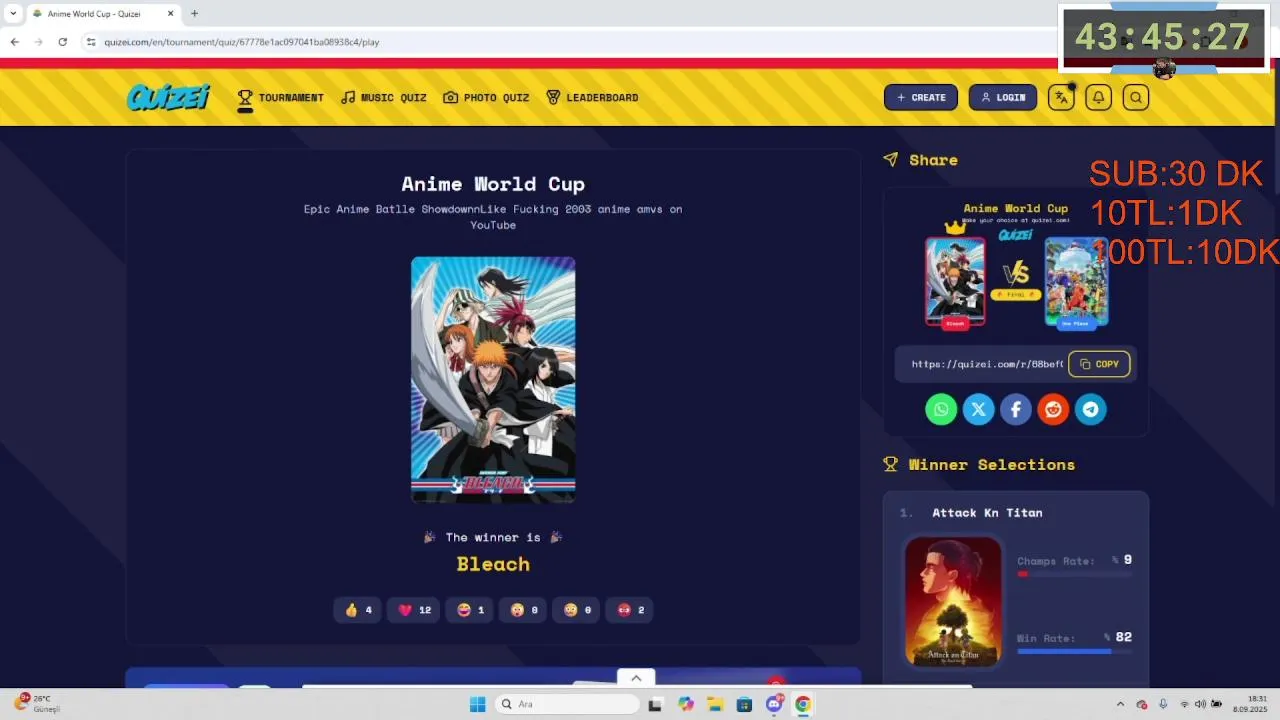Open the Copilot taskbar icon
This screenshot has height=720, width=1280.
685,704
